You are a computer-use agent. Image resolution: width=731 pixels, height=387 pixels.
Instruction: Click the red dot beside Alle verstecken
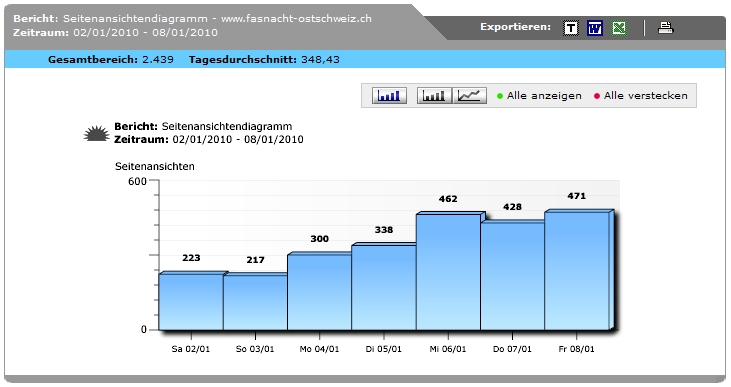[x=597, y=96]
